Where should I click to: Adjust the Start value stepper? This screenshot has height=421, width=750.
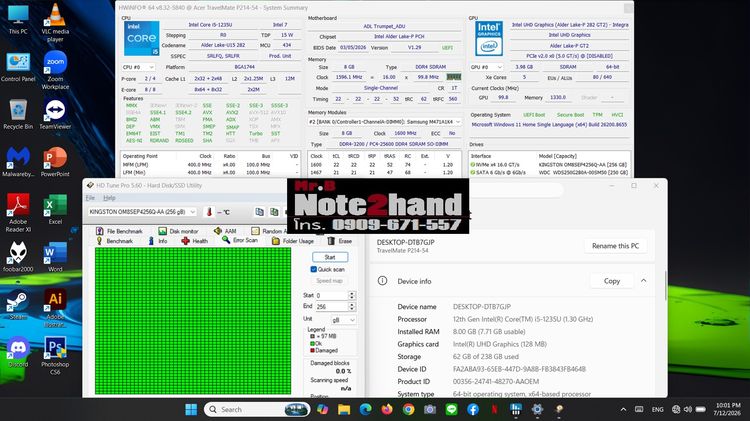[x=352, y=295]
